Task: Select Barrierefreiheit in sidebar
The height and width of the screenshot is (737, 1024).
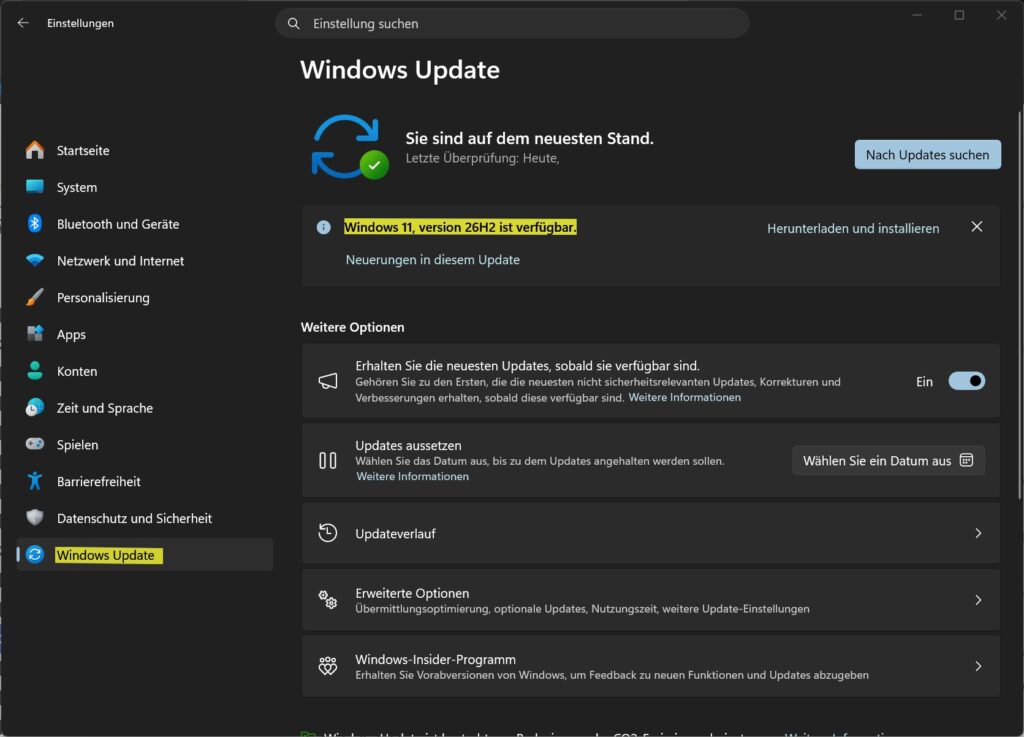Action: coord(144,481)
